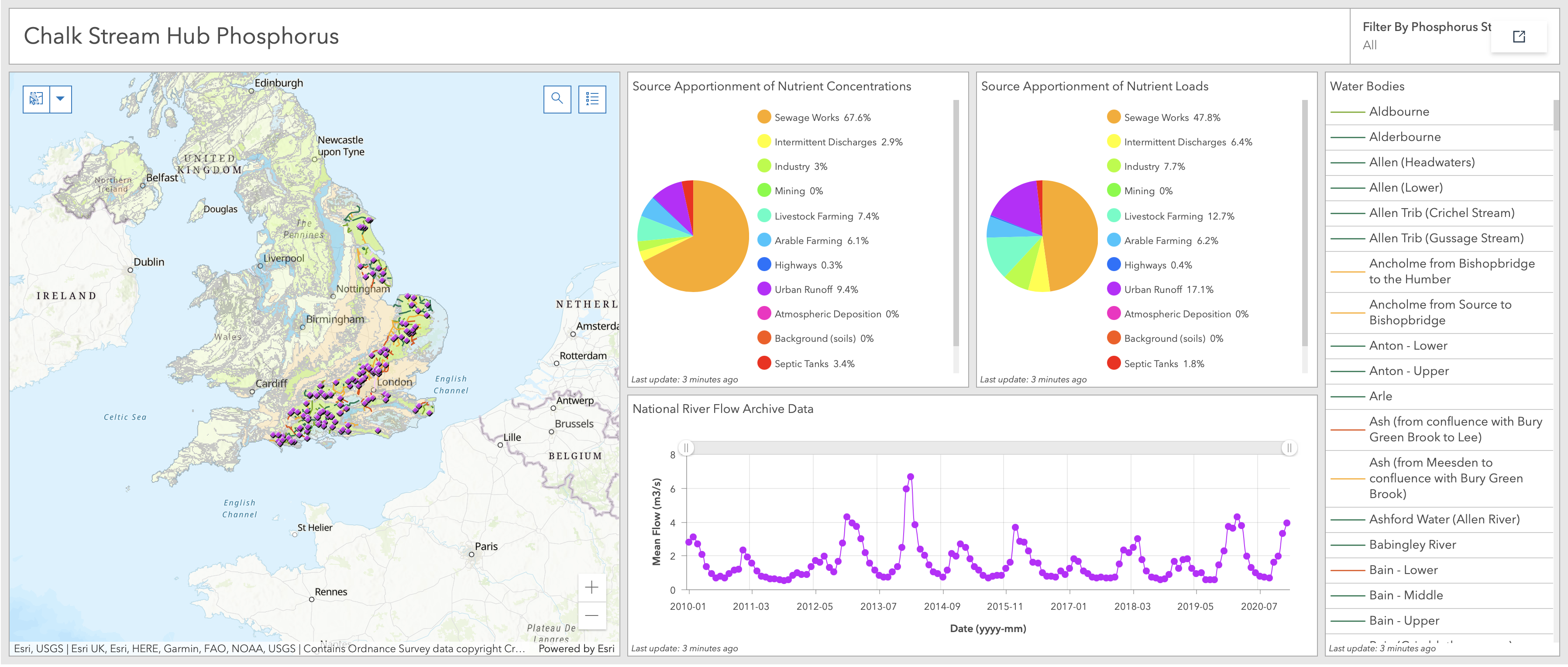Screen dimensions: 1568x667
Task: Select Aldbourne in Water Bodies list
Action: (x=1398, y=112)
